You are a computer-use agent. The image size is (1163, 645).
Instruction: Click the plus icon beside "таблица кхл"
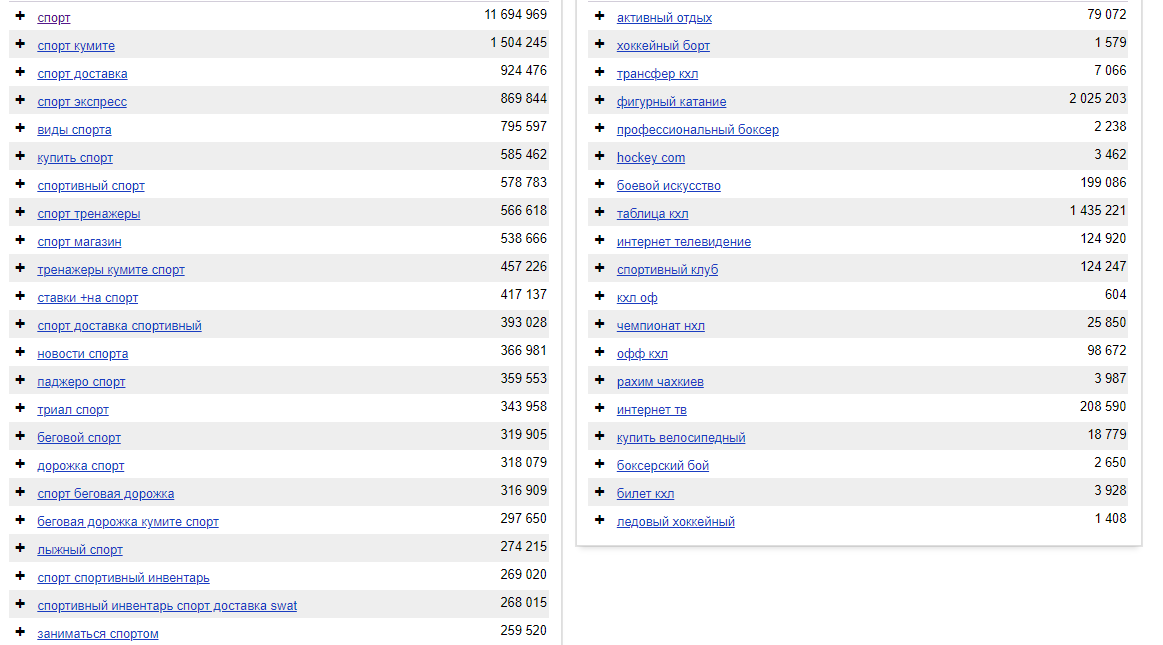click(x=599, y=213)
